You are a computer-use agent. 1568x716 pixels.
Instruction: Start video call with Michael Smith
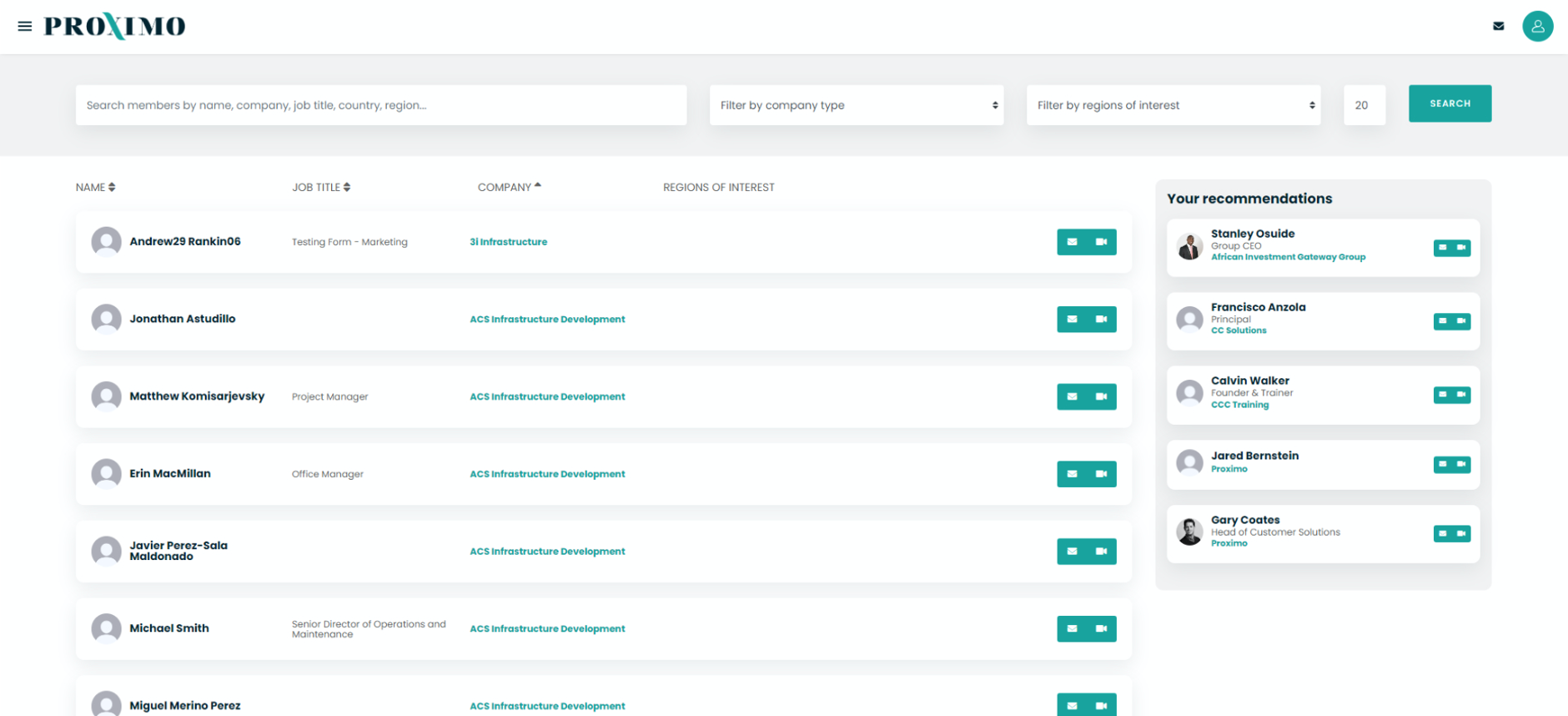click(x=1102, y=628)
